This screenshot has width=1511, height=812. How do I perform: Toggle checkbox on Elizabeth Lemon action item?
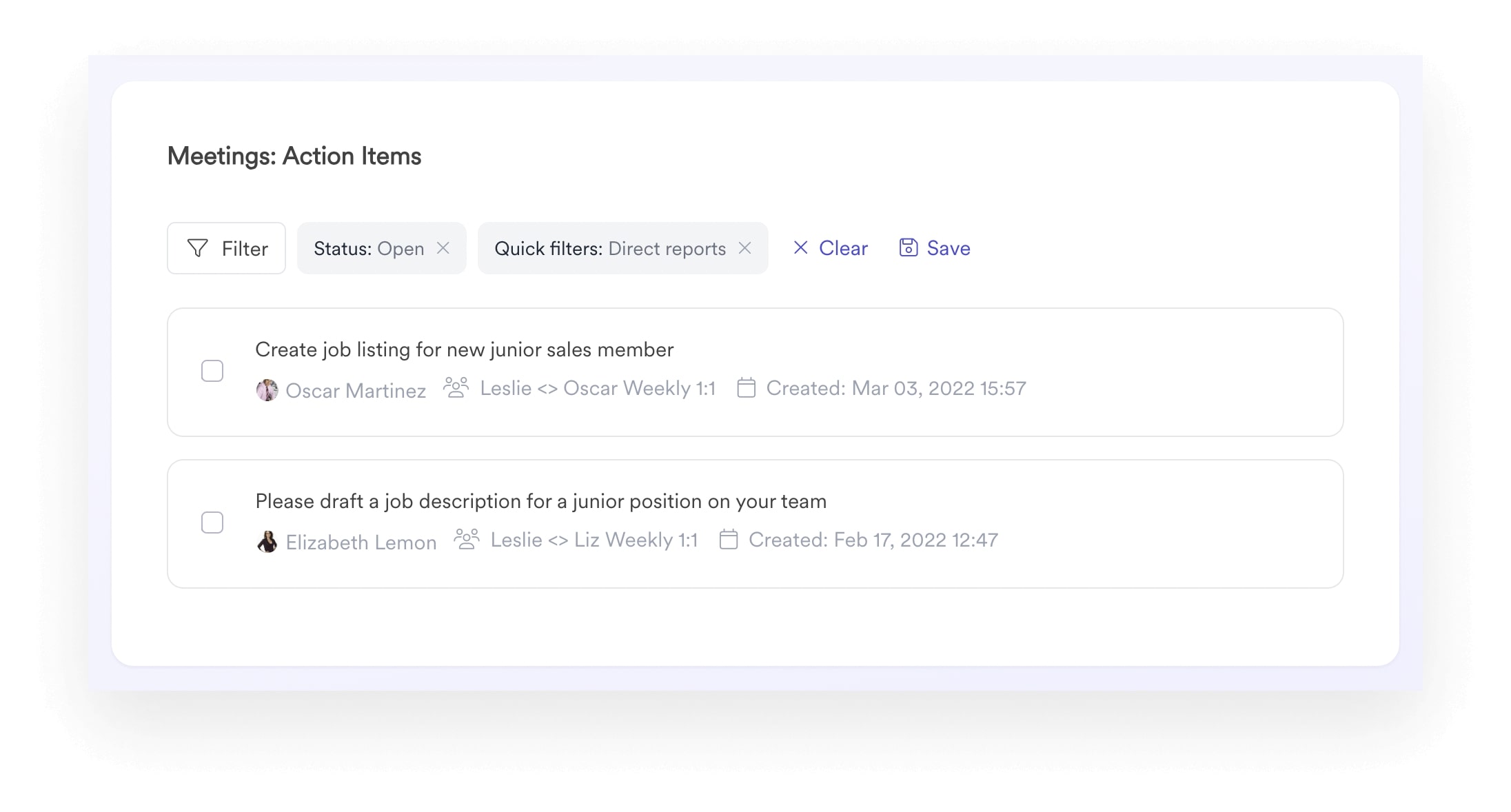coord(213,522)
